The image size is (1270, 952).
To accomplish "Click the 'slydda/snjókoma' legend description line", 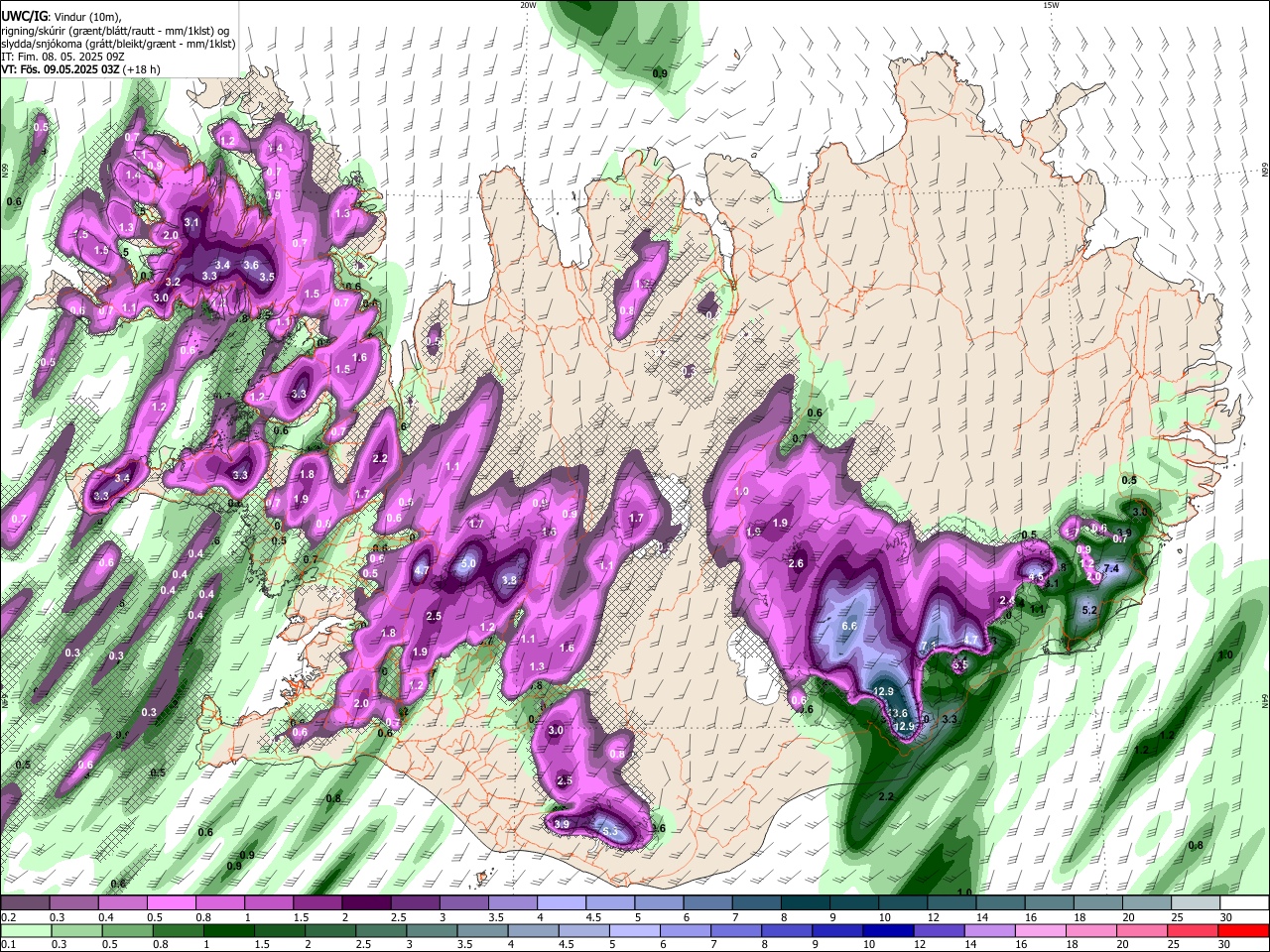I will (x=118, y=45).
